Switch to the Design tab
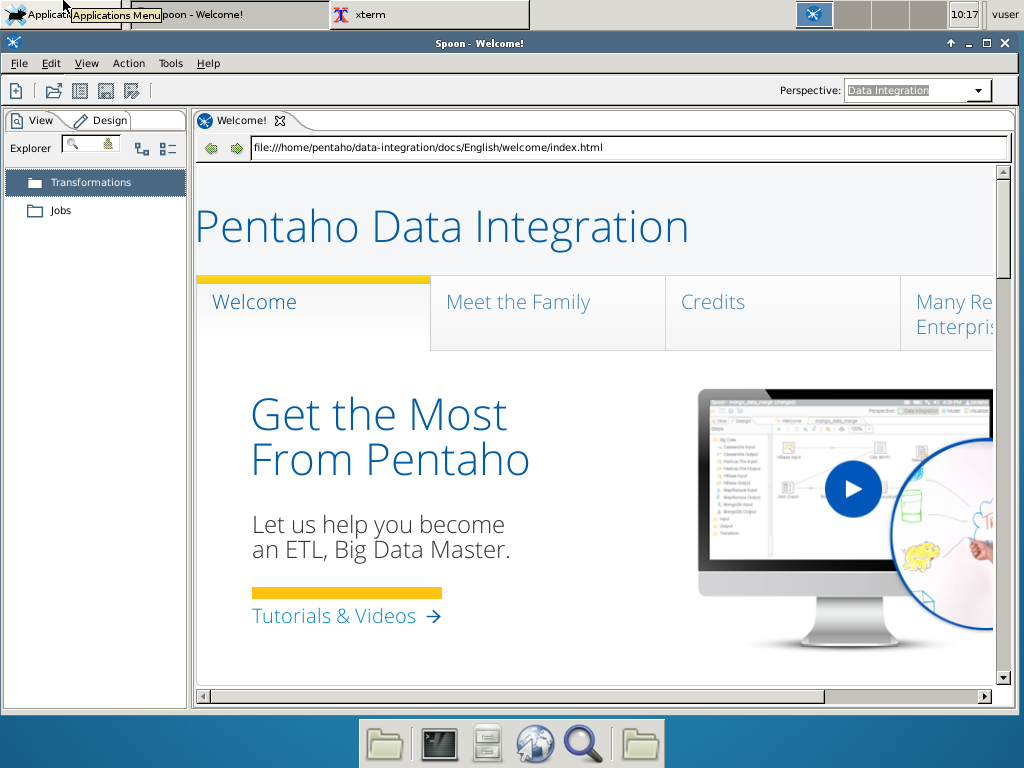 (101, 121)
